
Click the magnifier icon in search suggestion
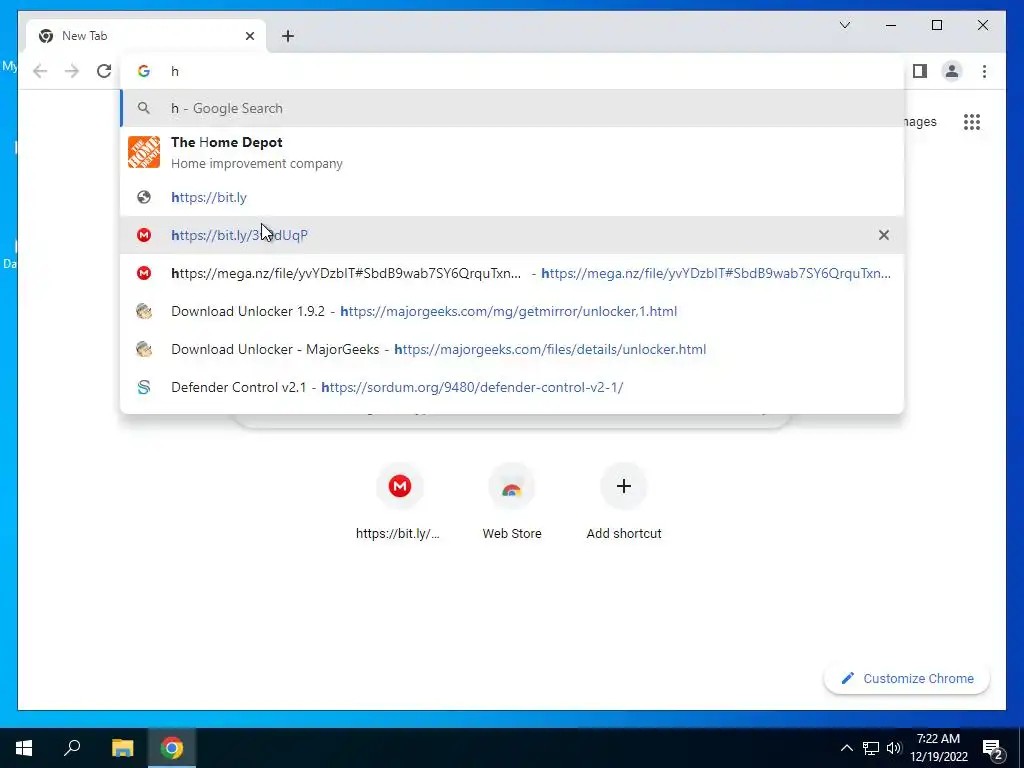pos(144,108)
